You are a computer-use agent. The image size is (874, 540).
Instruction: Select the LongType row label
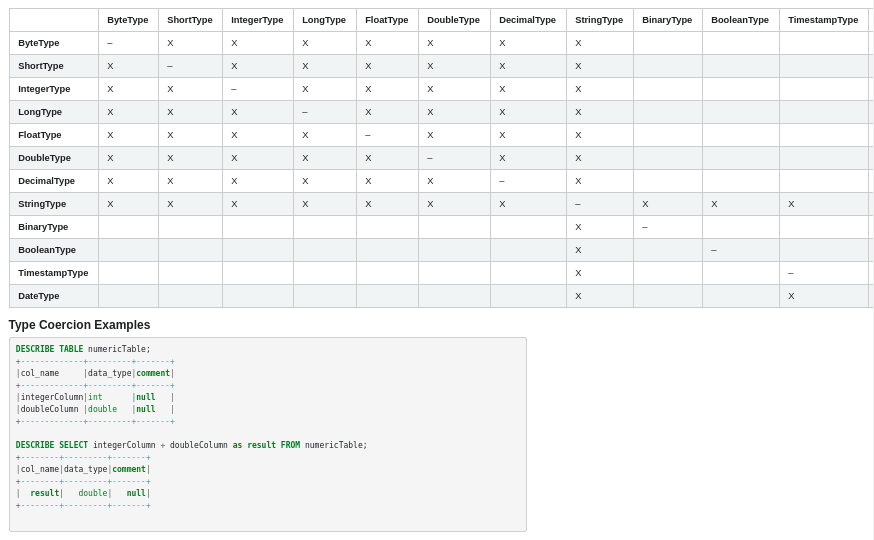pyautogui.click(x=40, y=112)
